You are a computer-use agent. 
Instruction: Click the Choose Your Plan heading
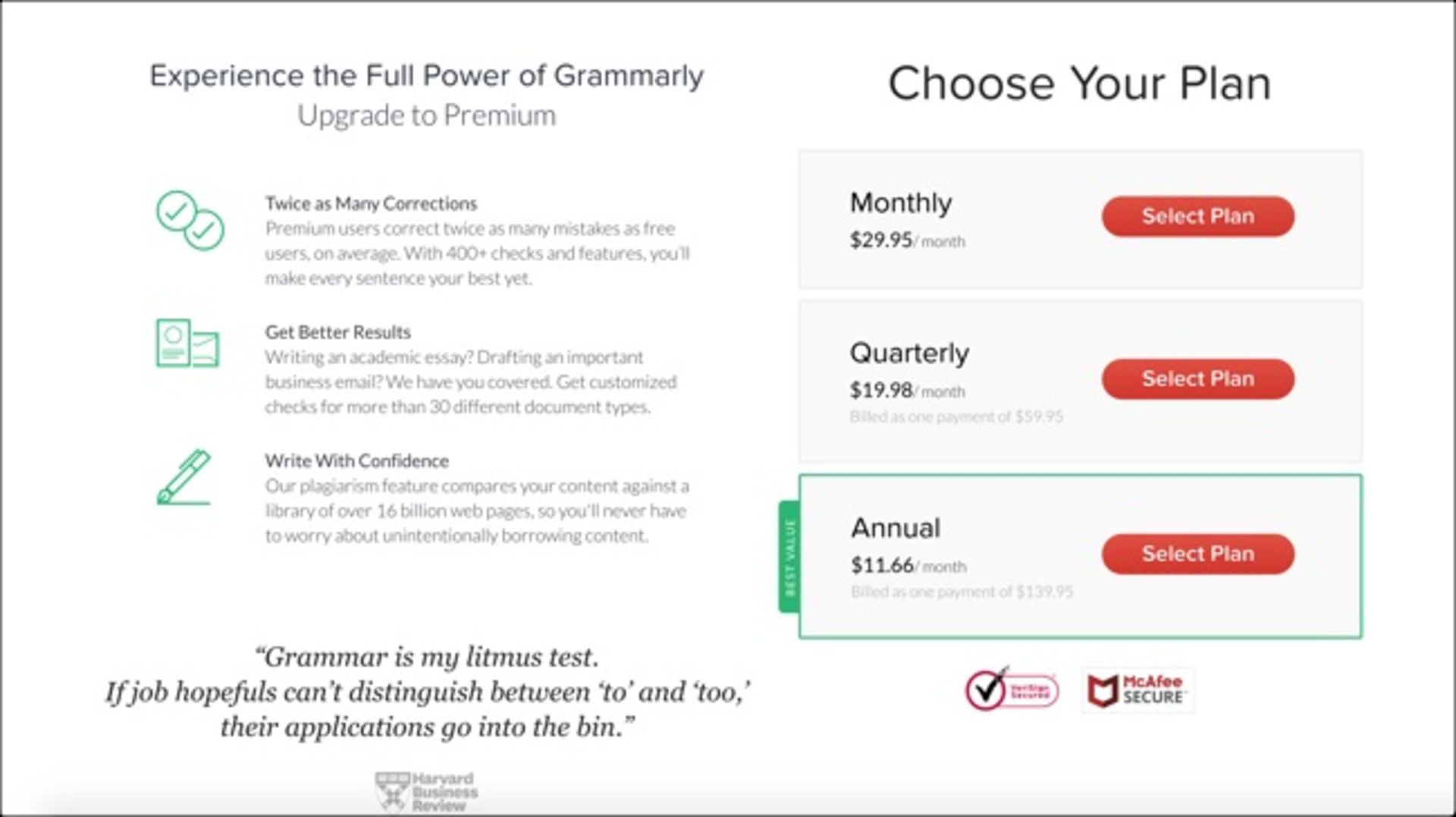tap(1079, 83)
